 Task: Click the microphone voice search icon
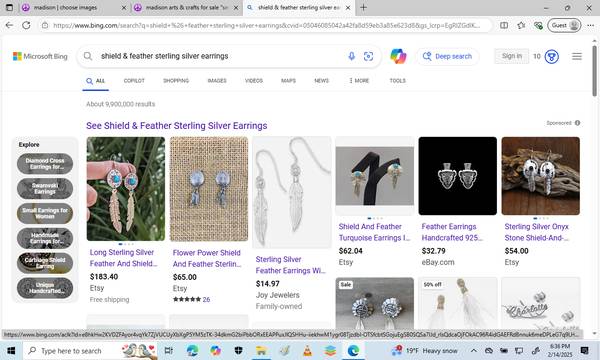(351, 56)
